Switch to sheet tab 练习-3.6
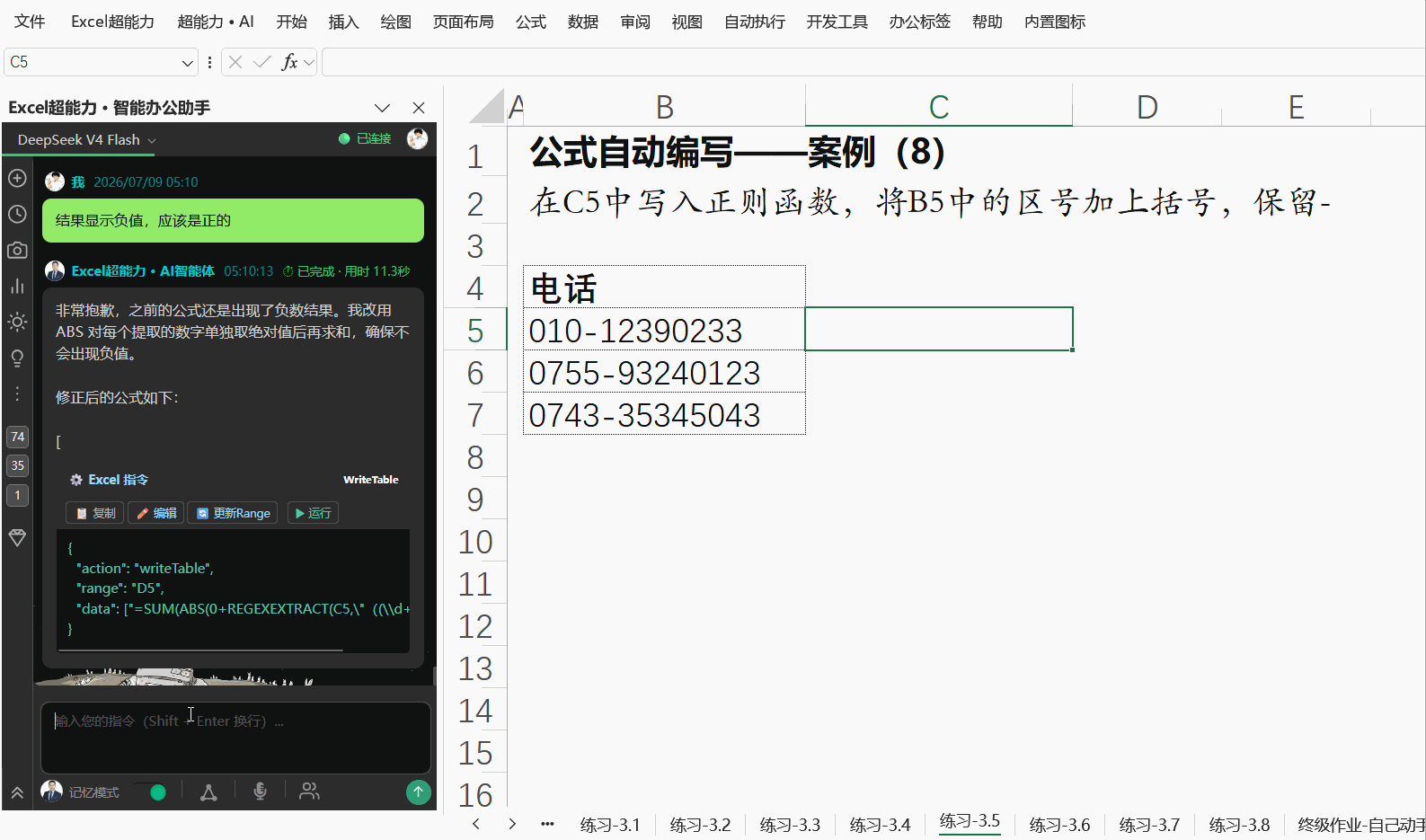The height and width of the screenshot is (840, 1426). click(x=1059, y=825)
